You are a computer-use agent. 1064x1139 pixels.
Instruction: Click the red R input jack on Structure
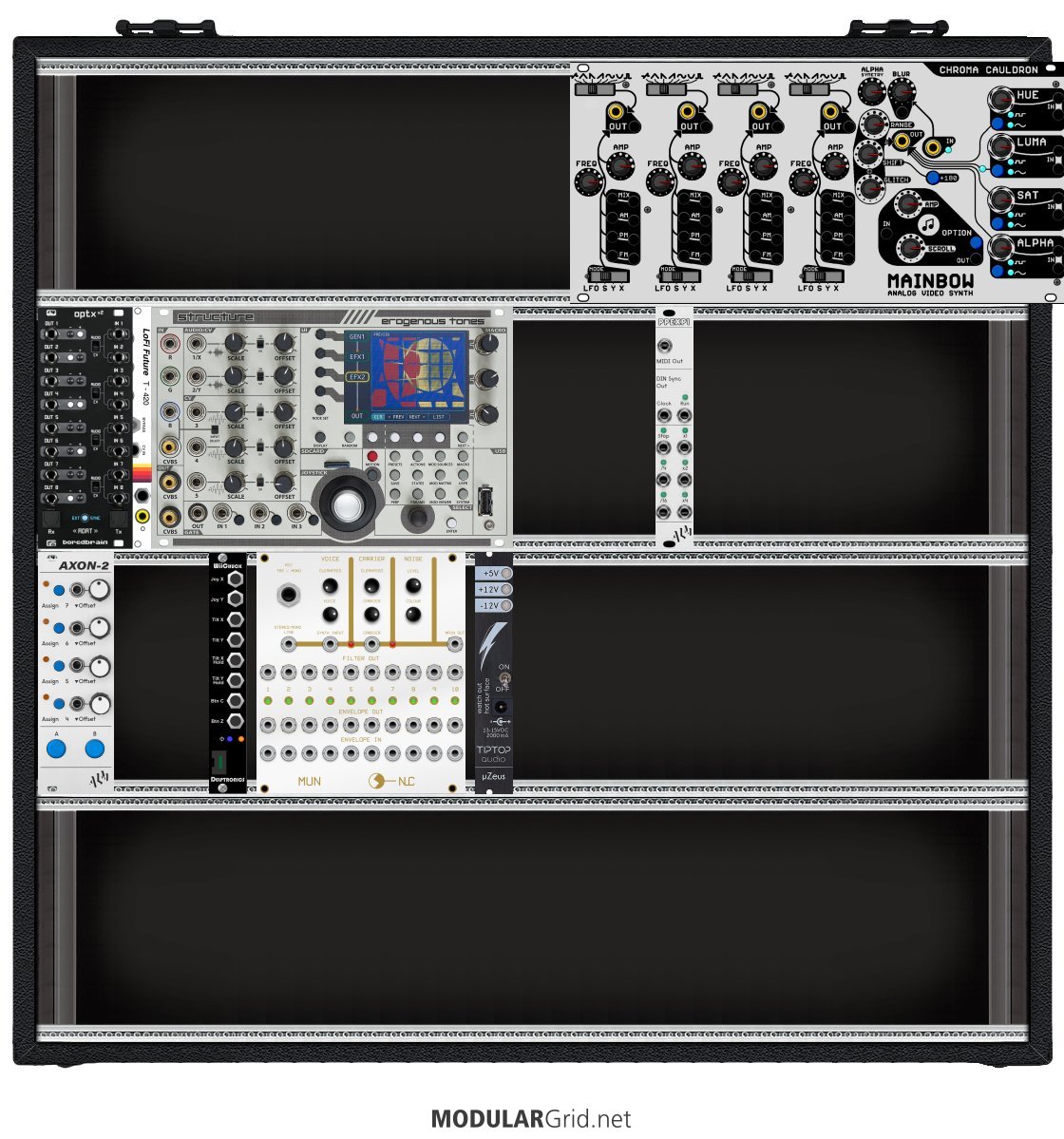[x=170, y=343]
